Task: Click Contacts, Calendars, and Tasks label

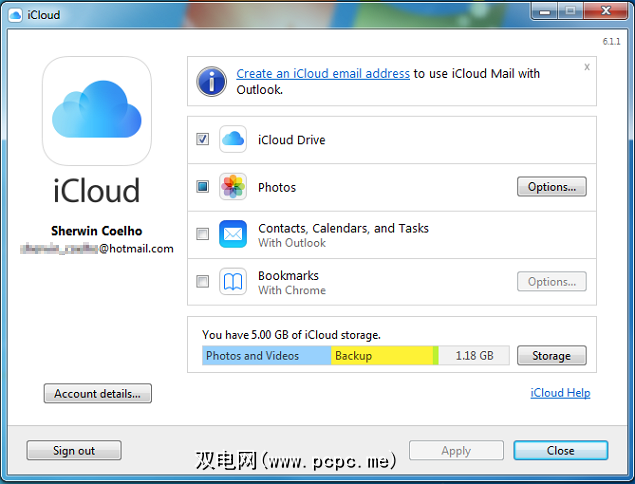Action: pos(343,228)
